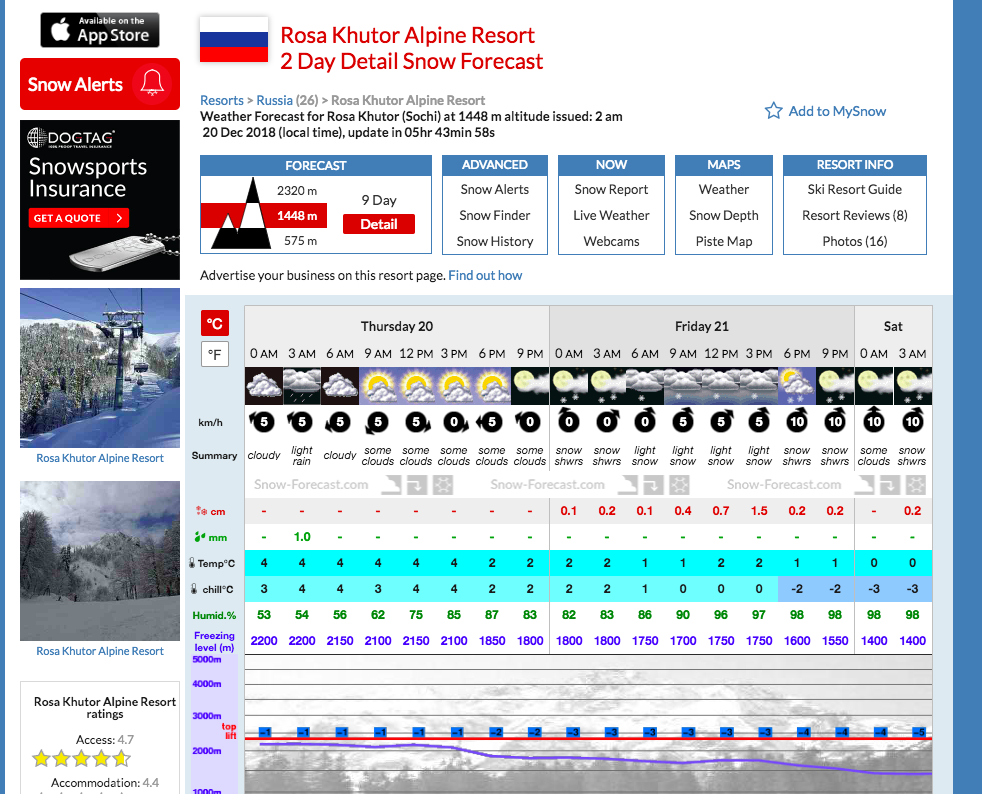Open Snow Alerts under Advanced
The width and height of the screenshot is (982, 794).
[x=495, y=189]
